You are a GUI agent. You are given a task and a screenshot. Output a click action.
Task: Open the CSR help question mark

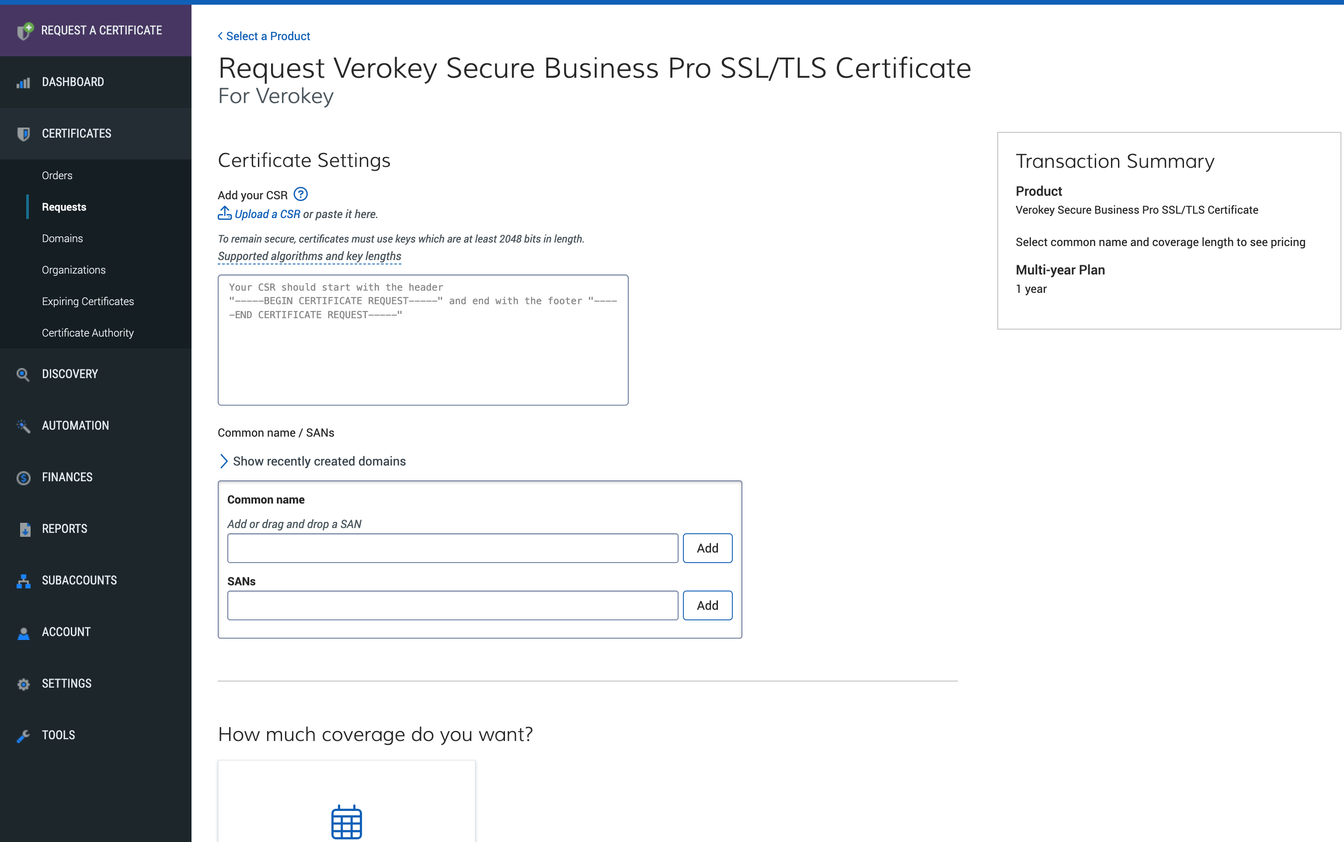pyautogui.click(x=299, y=194)
